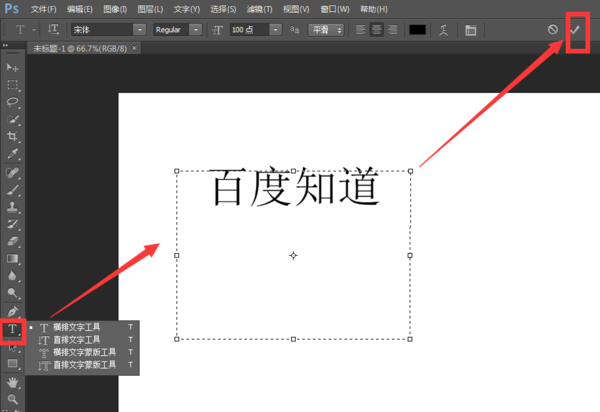Choose 横排文字工具 from flyout

click(x=82, y=327)
